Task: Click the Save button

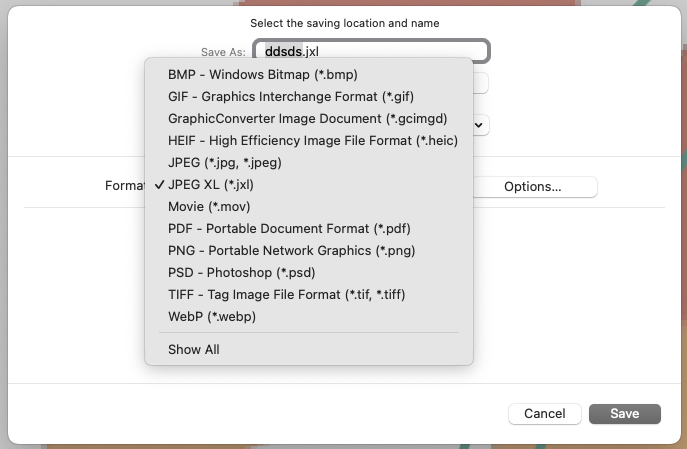Action: 625,413
